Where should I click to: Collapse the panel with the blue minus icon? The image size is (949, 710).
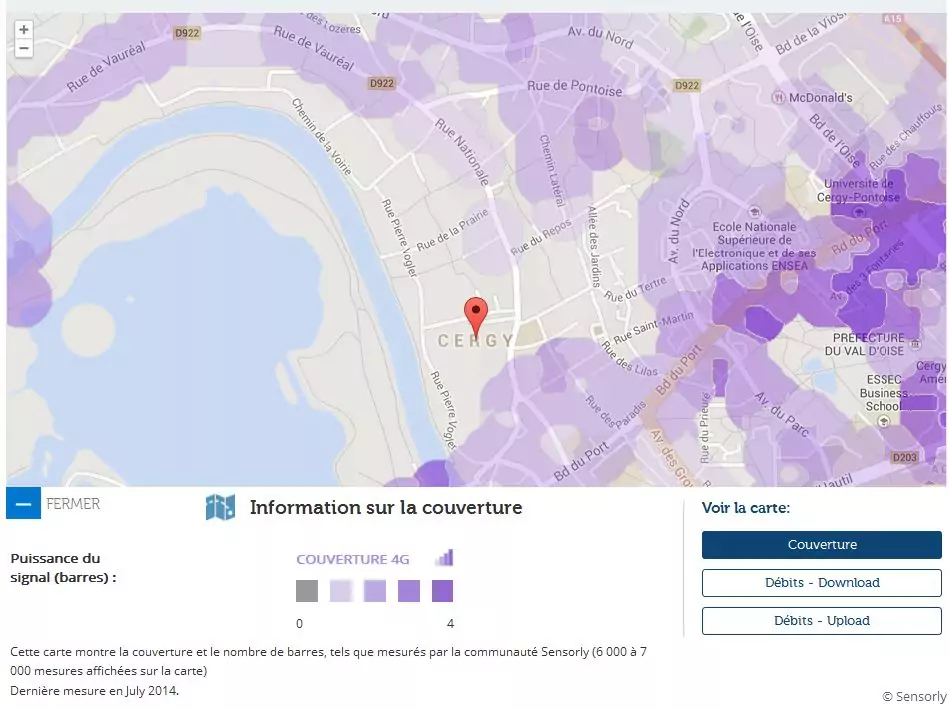tap(24, 504)
